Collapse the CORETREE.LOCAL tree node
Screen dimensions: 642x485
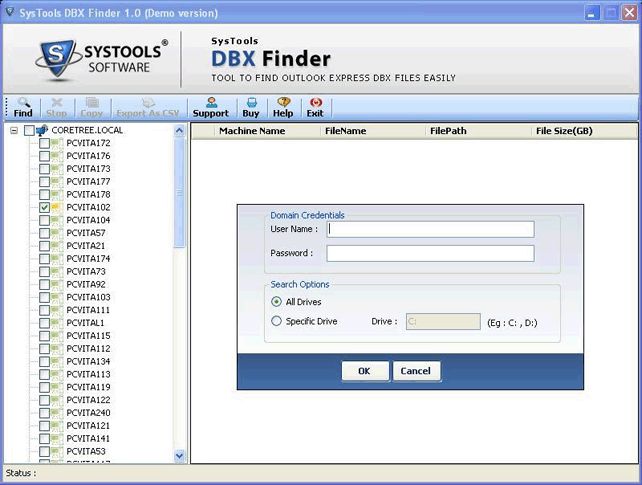14,131
